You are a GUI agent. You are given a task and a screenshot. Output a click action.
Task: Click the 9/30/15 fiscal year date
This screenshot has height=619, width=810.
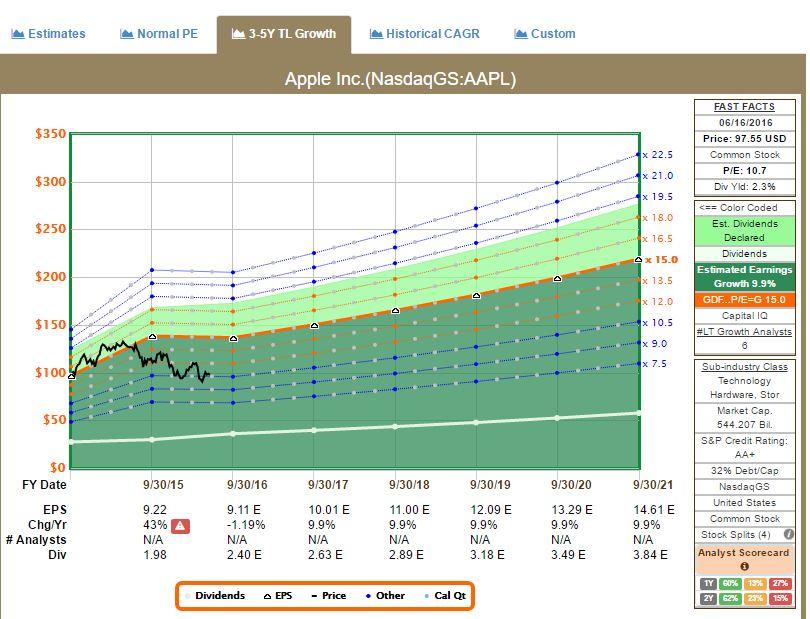163,485
